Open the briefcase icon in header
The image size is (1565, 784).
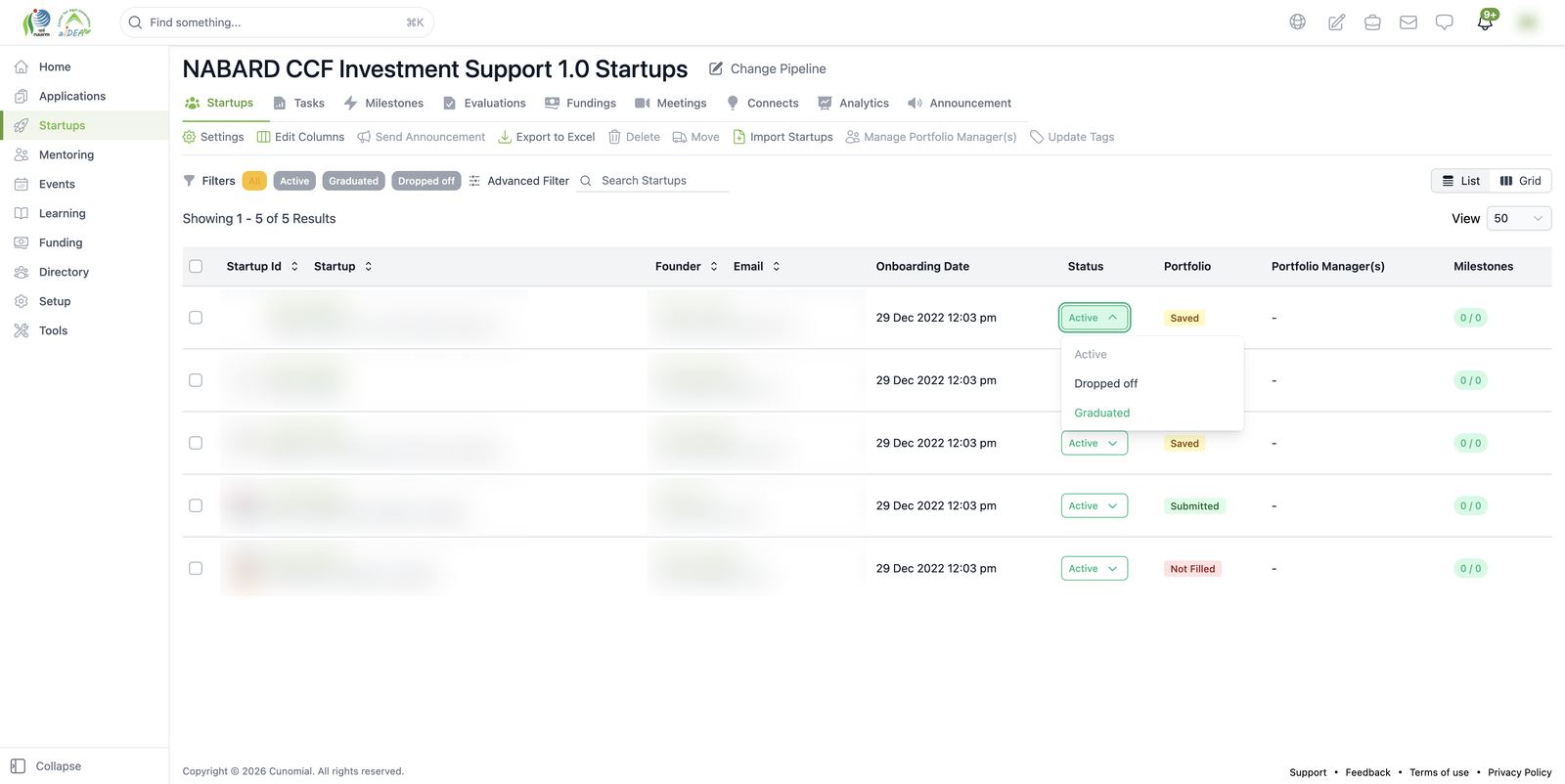coord(1372,22)
